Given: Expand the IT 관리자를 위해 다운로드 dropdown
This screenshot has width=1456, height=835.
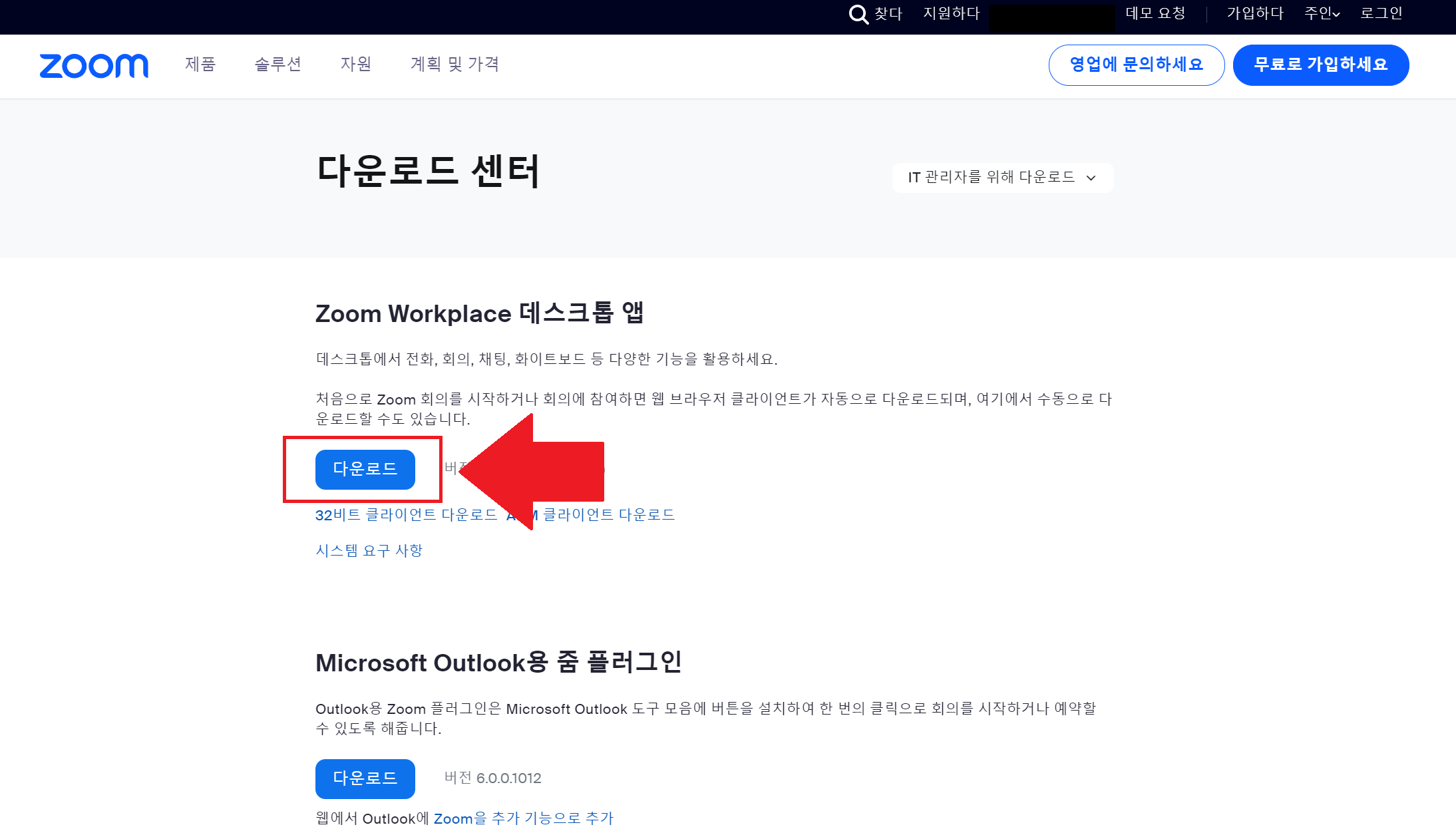Looking at the screenshot, I should pyautogui.click(x=1002, y=178).
